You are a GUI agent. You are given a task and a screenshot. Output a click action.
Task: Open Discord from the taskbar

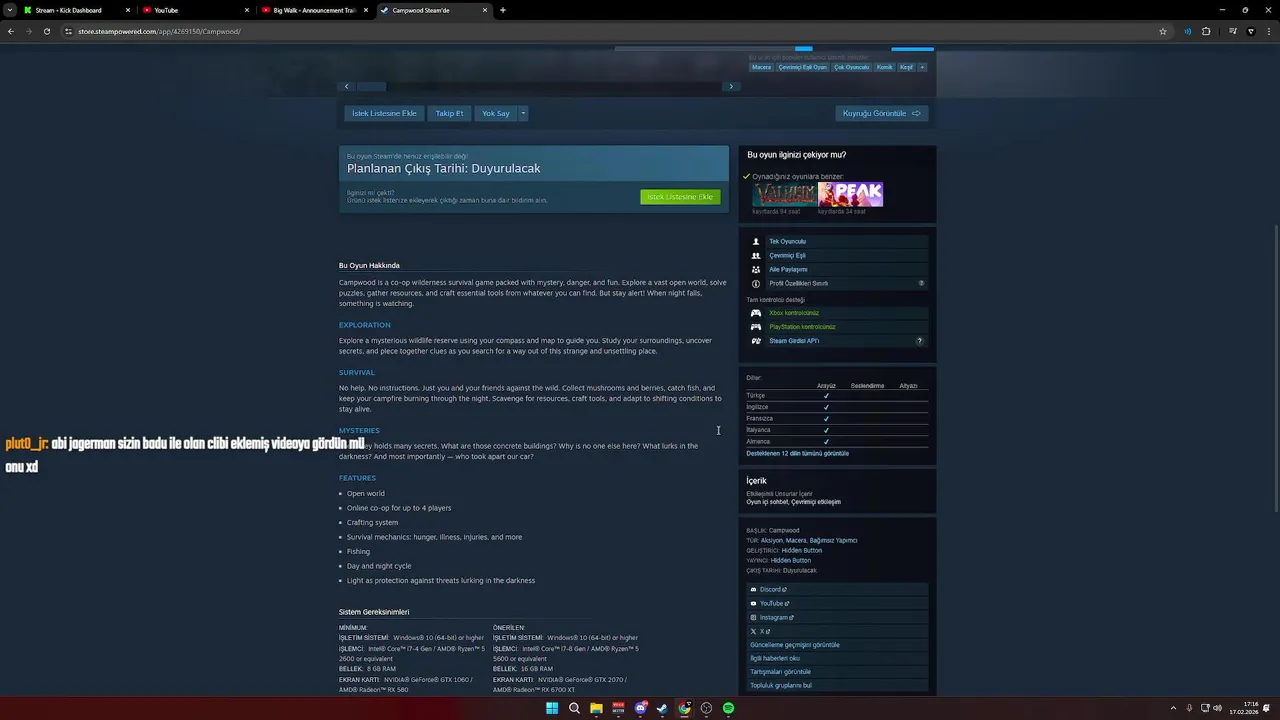coord(641,708)
